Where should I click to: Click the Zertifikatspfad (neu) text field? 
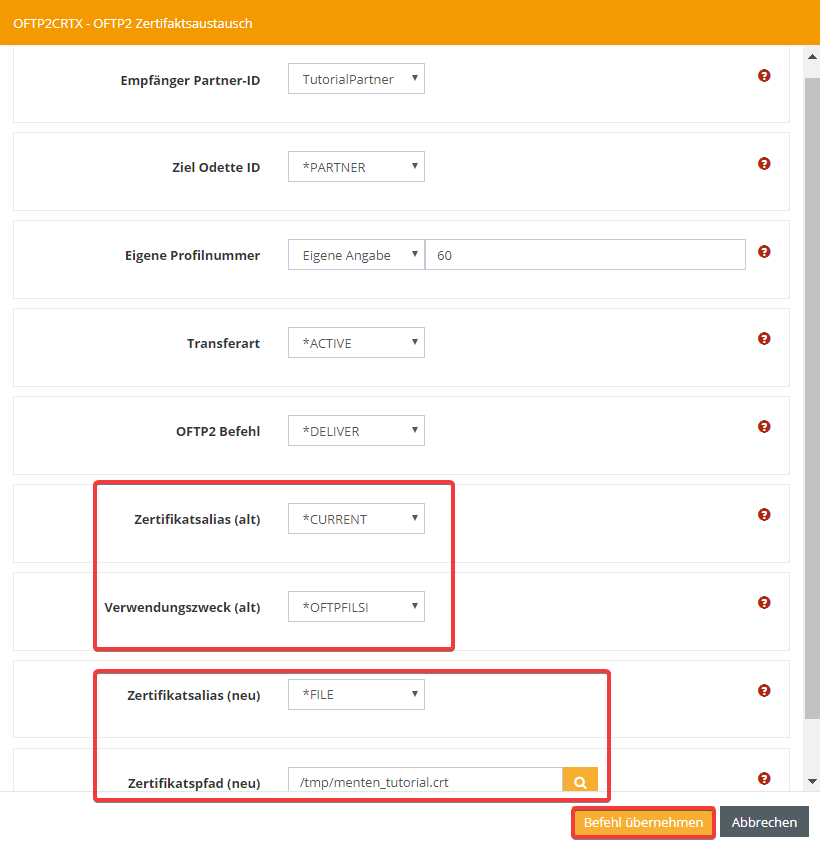425,782
